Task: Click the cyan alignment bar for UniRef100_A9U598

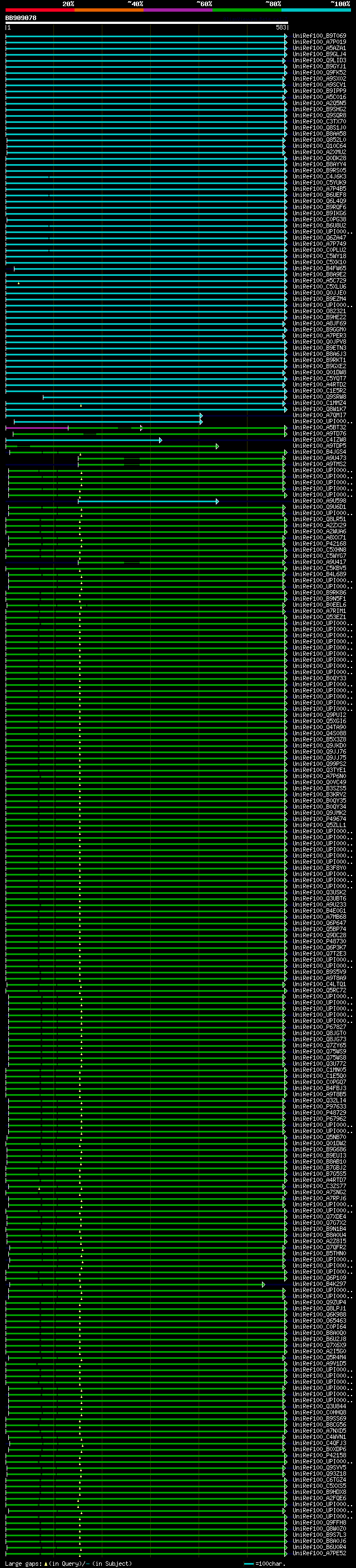Action: click(x=149, y=502)
